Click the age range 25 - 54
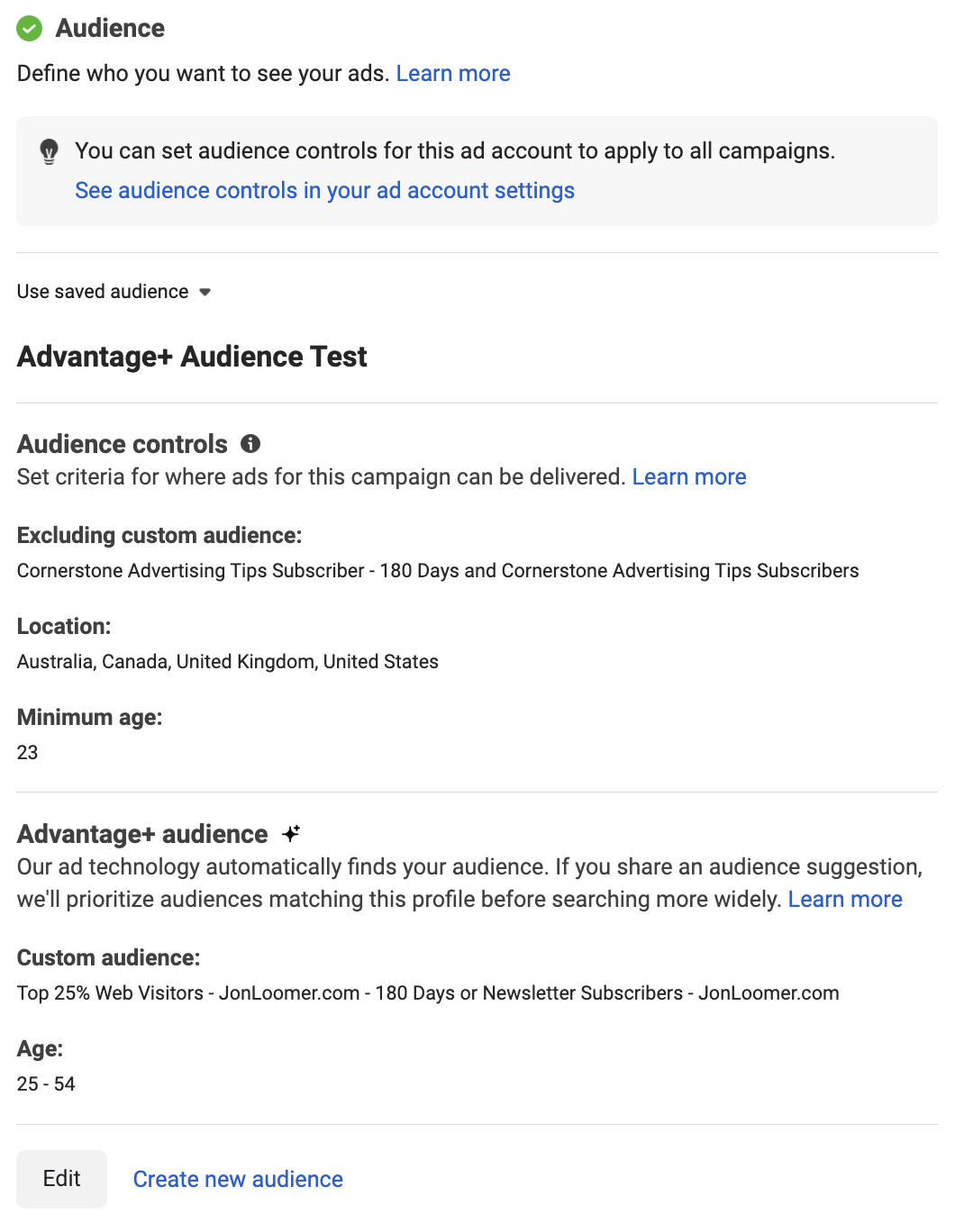 coord(46,1084)
